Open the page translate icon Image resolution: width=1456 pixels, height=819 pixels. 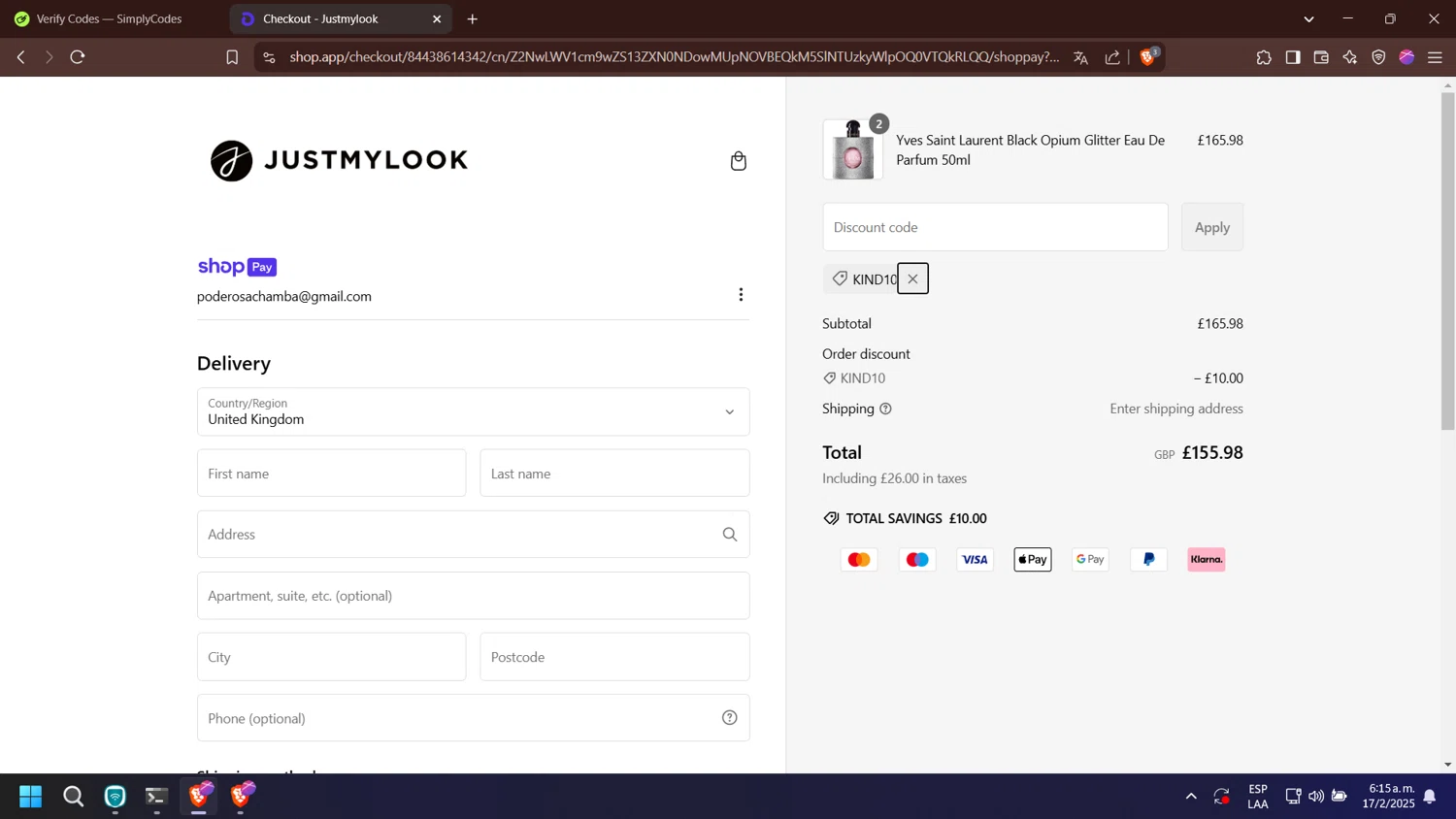pyautogui.click(x=1080, y=57)
